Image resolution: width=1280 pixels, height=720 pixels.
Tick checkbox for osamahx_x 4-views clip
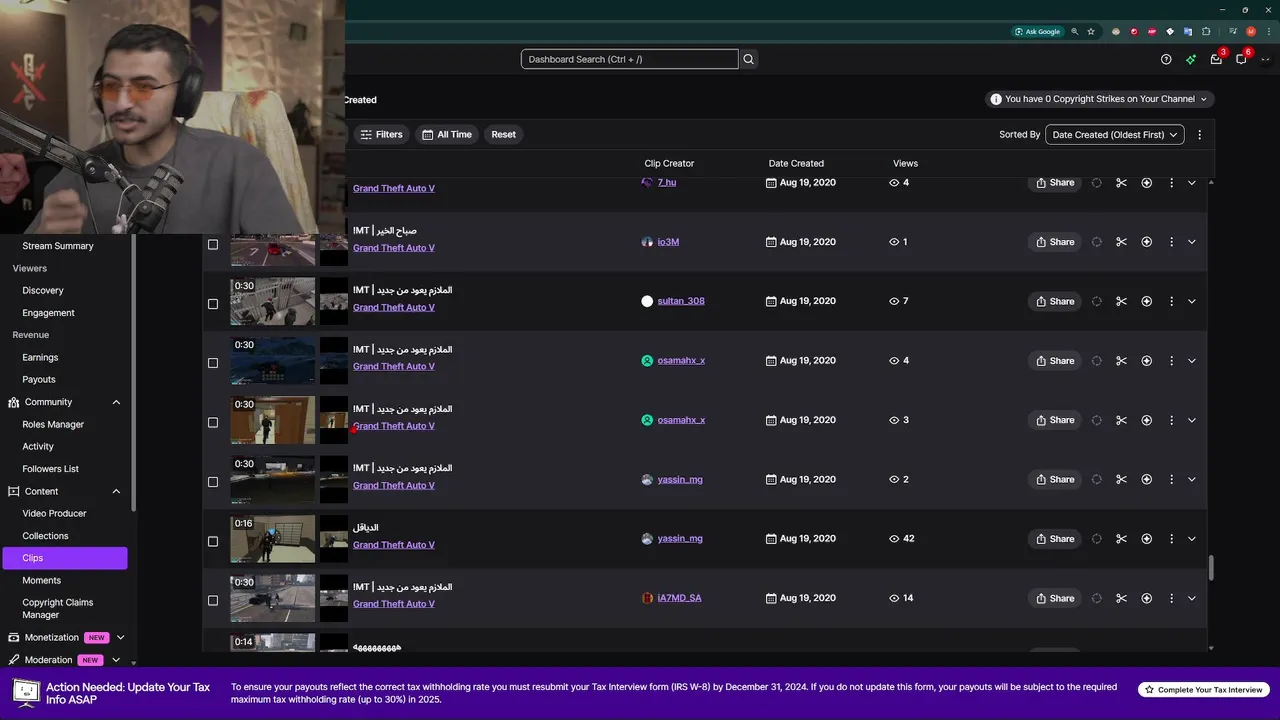(x=212, y=363)
